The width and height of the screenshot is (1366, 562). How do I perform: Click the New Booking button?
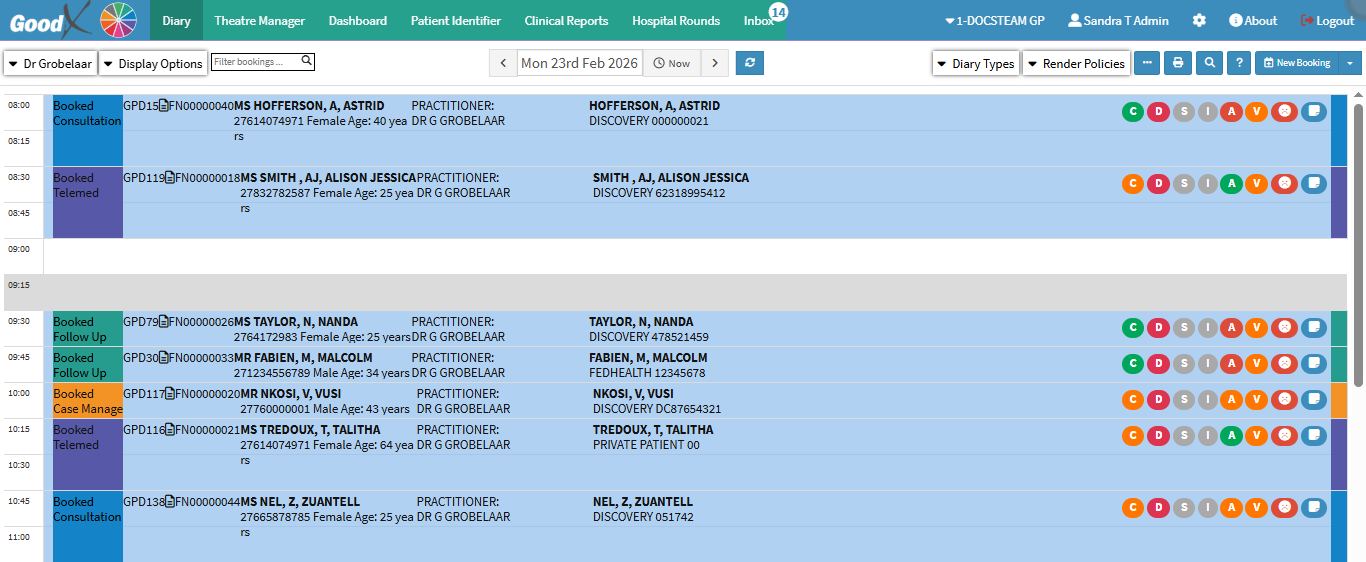point(1297,63)
